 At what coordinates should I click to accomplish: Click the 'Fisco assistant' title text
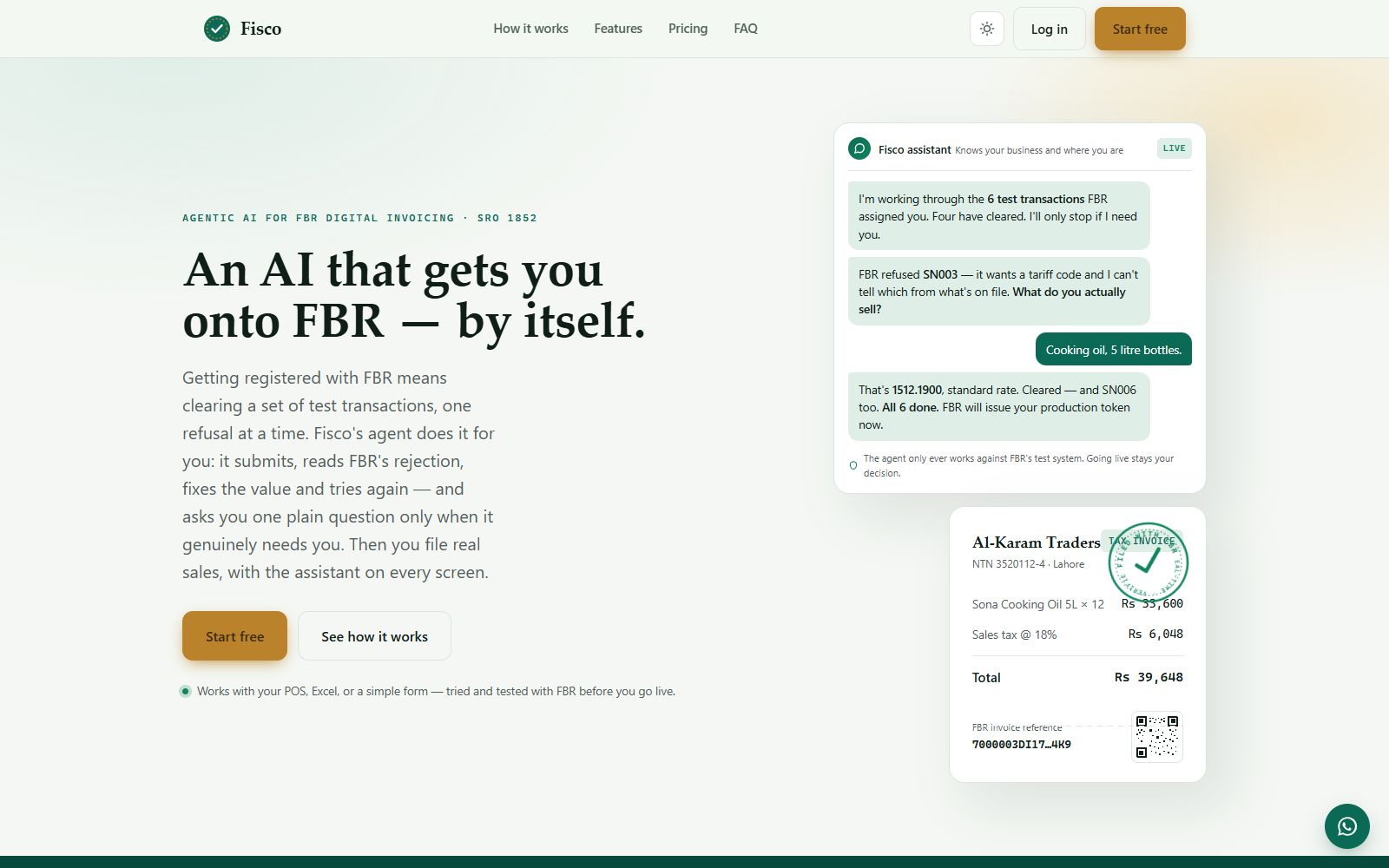pos(914,150)
